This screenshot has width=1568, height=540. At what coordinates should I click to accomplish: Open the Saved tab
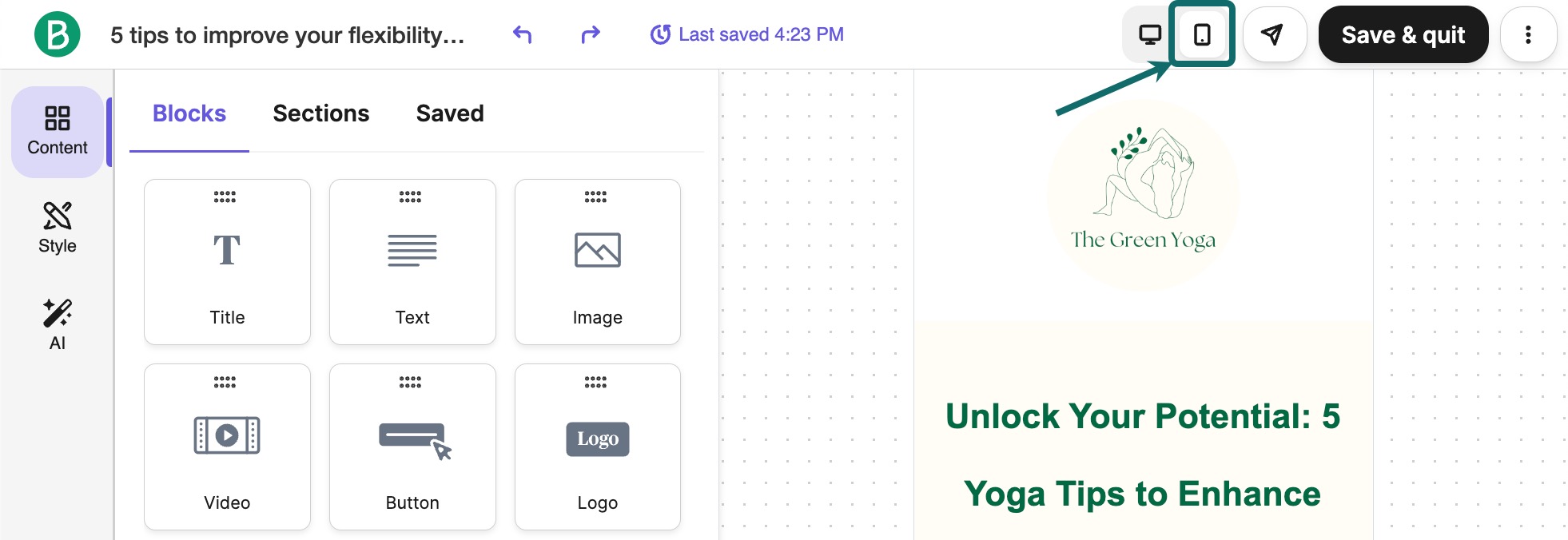450,113
